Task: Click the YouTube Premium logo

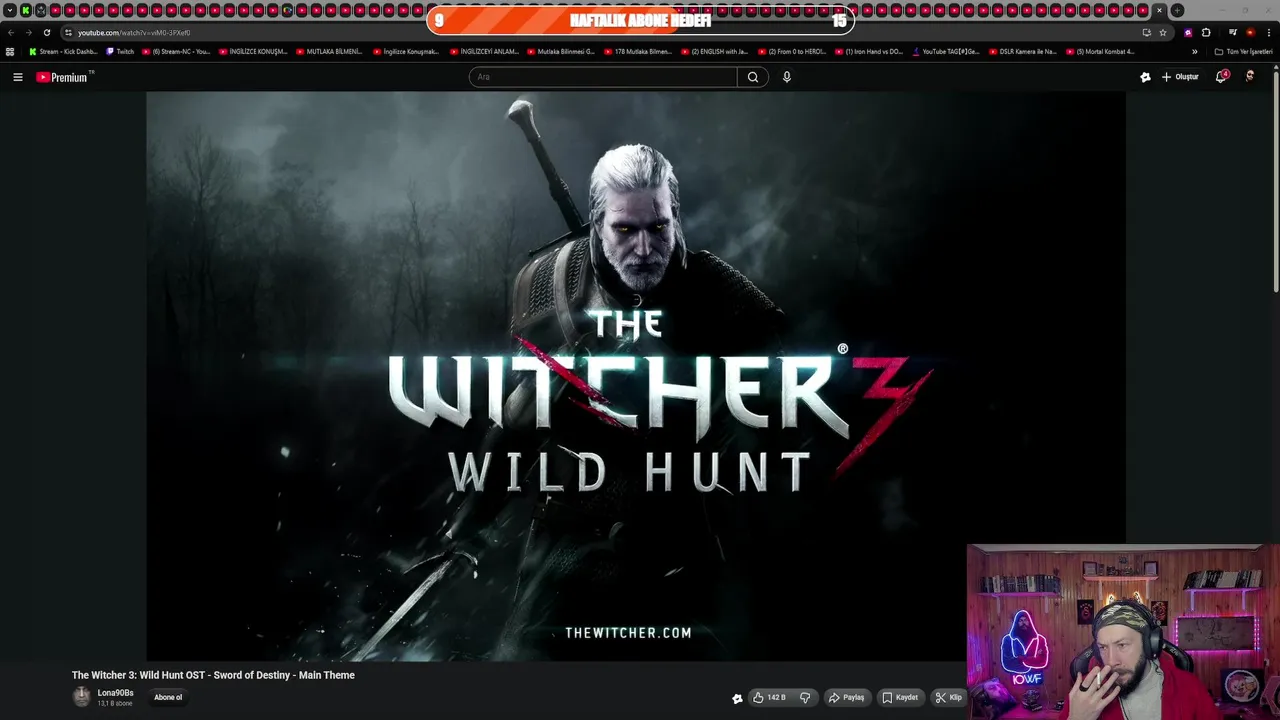Action: 64,77
